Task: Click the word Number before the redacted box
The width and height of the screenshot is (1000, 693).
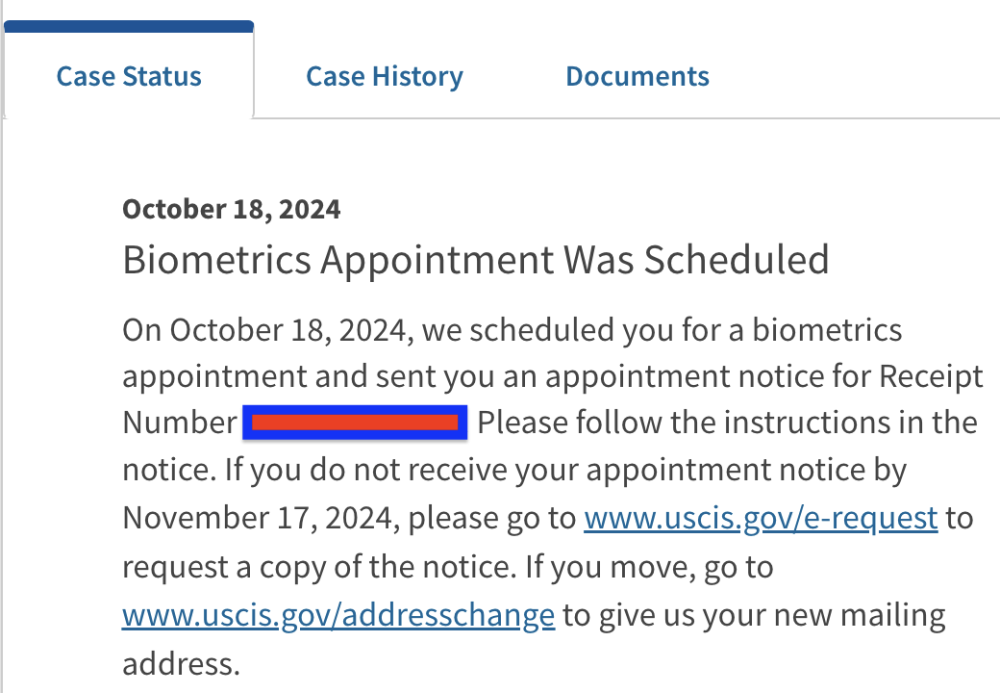Action: point(179,423)
